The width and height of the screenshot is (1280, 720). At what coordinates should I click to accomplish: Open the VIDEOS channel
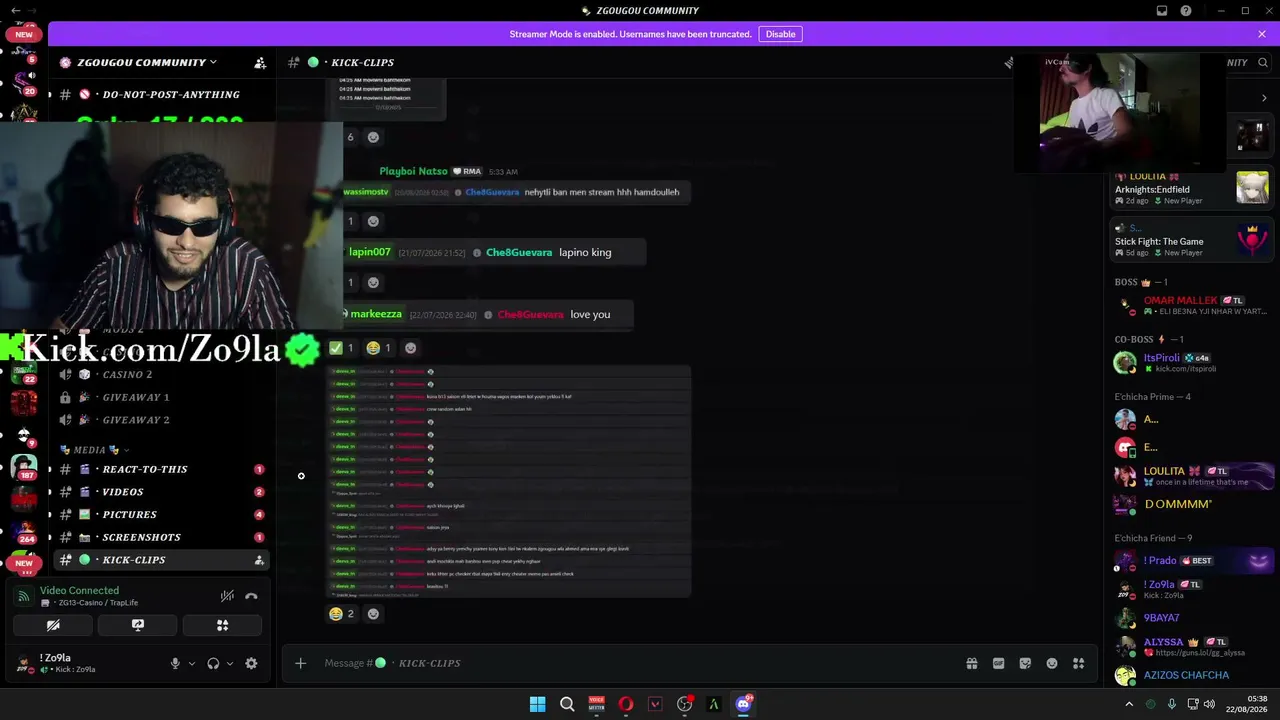pyautogui.click(x=160, y=492)
